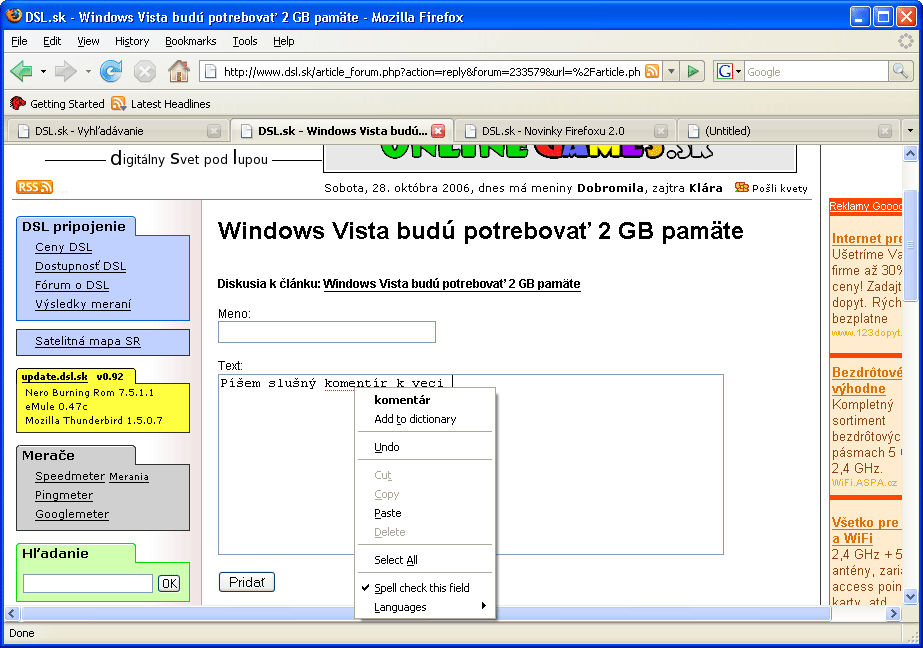Open the search engine selector dropdown
This screenshot has width=923, height=648.
[738, 72]
